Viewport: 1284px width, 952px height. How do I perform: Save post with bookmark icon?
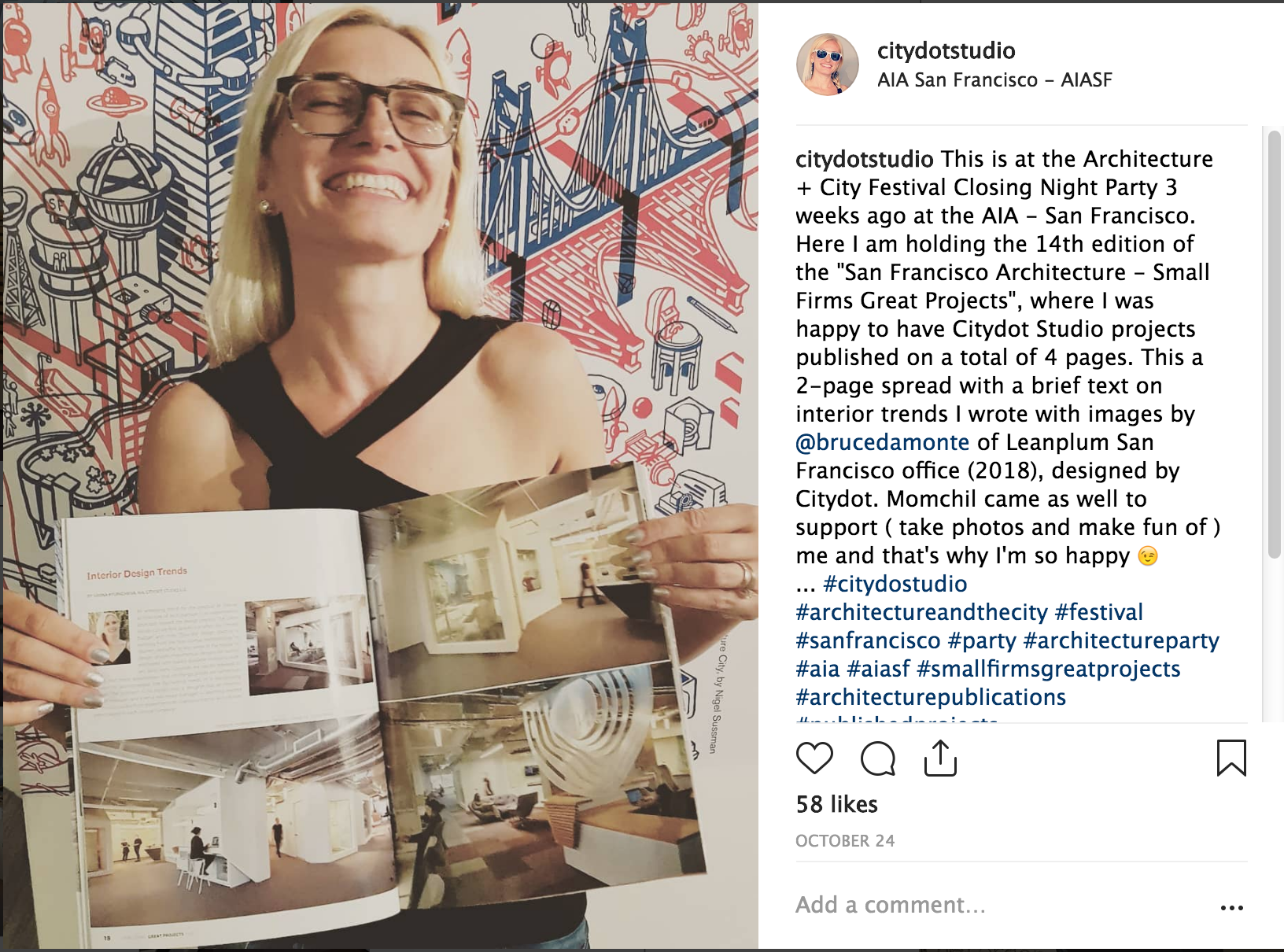[x=1231, y=758]
